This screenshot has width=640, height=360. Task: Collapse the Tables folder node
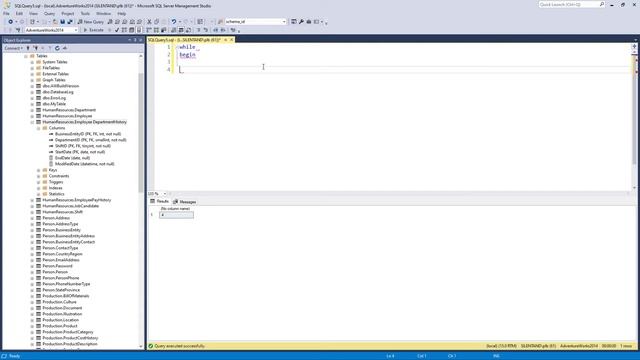tap(26, 56)
